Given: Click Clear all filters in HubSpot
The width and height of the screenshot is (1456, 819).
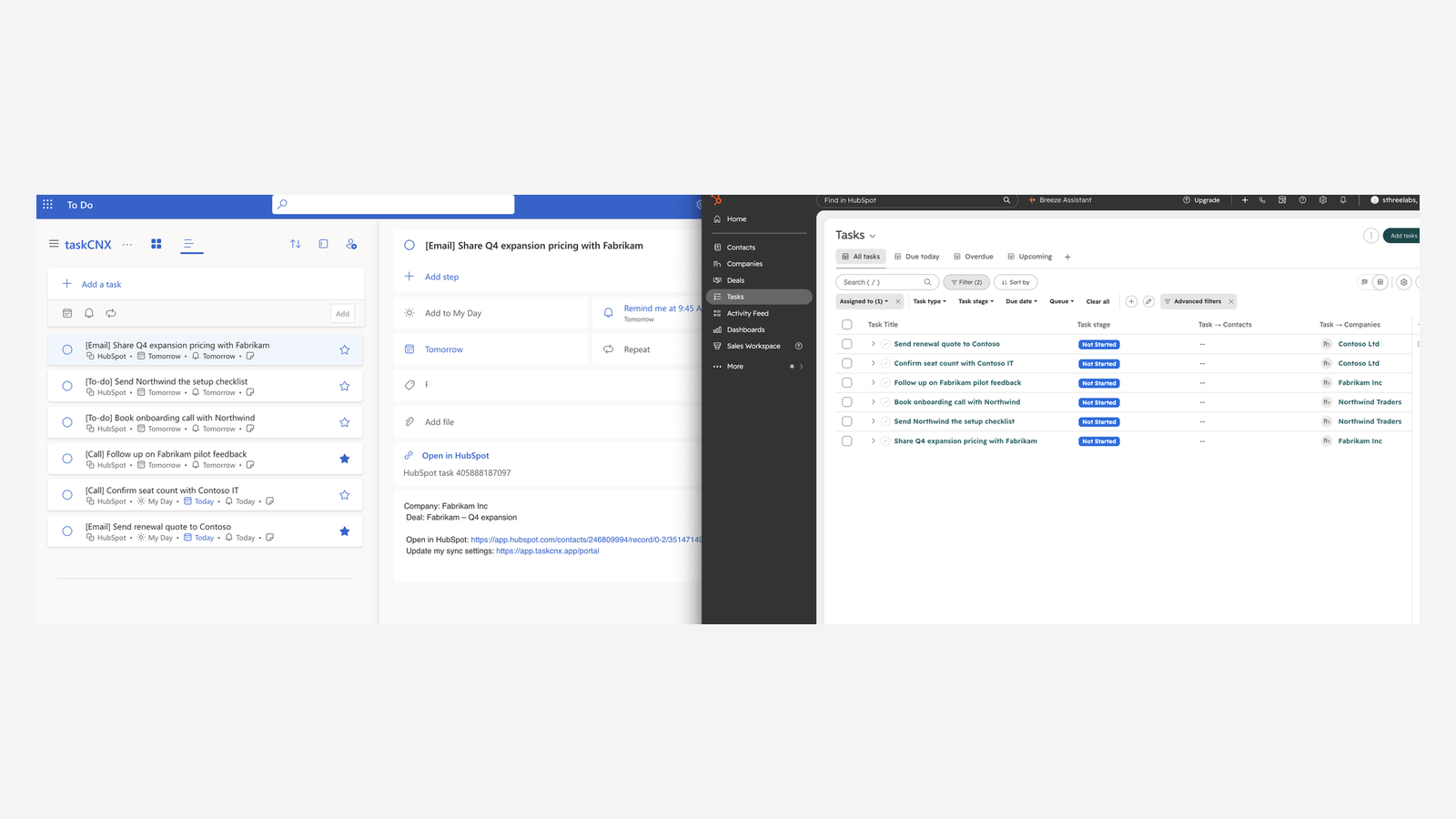Looking at the screenshot, I should [1097, 301].
